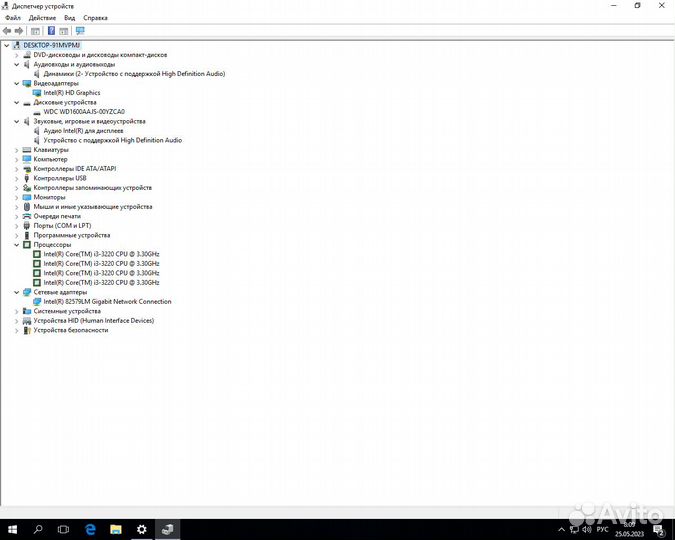The image size is (675, 540).
Task: Click the Контроллеры USB plug icon
Action: click(27, 178)
